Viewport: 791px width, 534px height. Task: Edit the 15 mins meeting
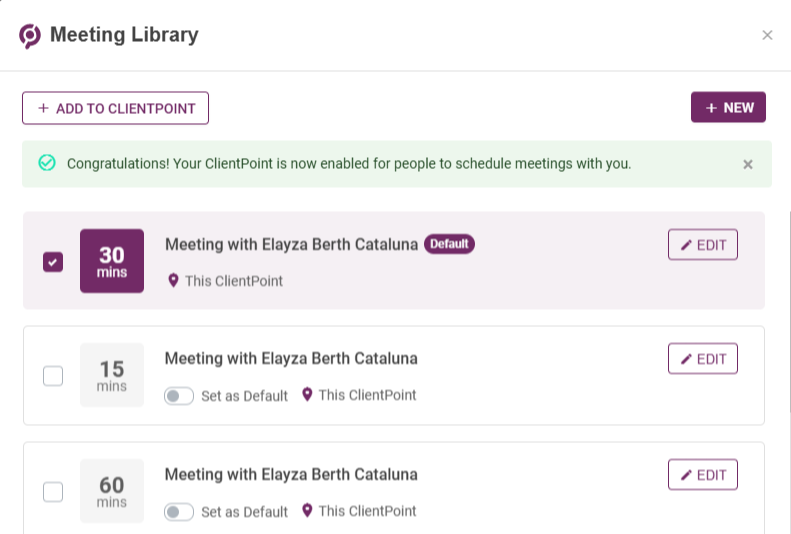[703, 359]
